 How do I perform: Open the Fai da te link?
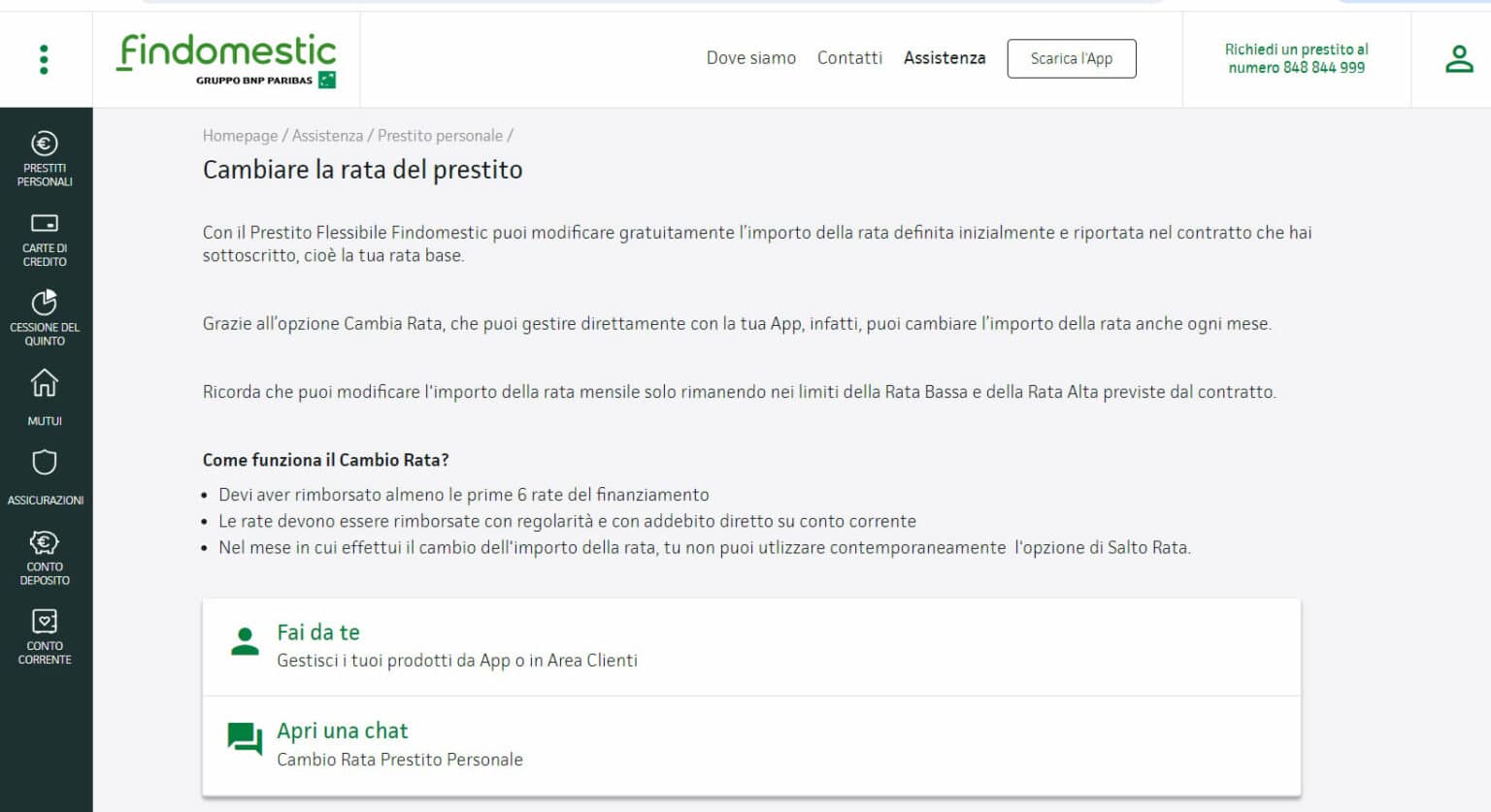[318, 633]
